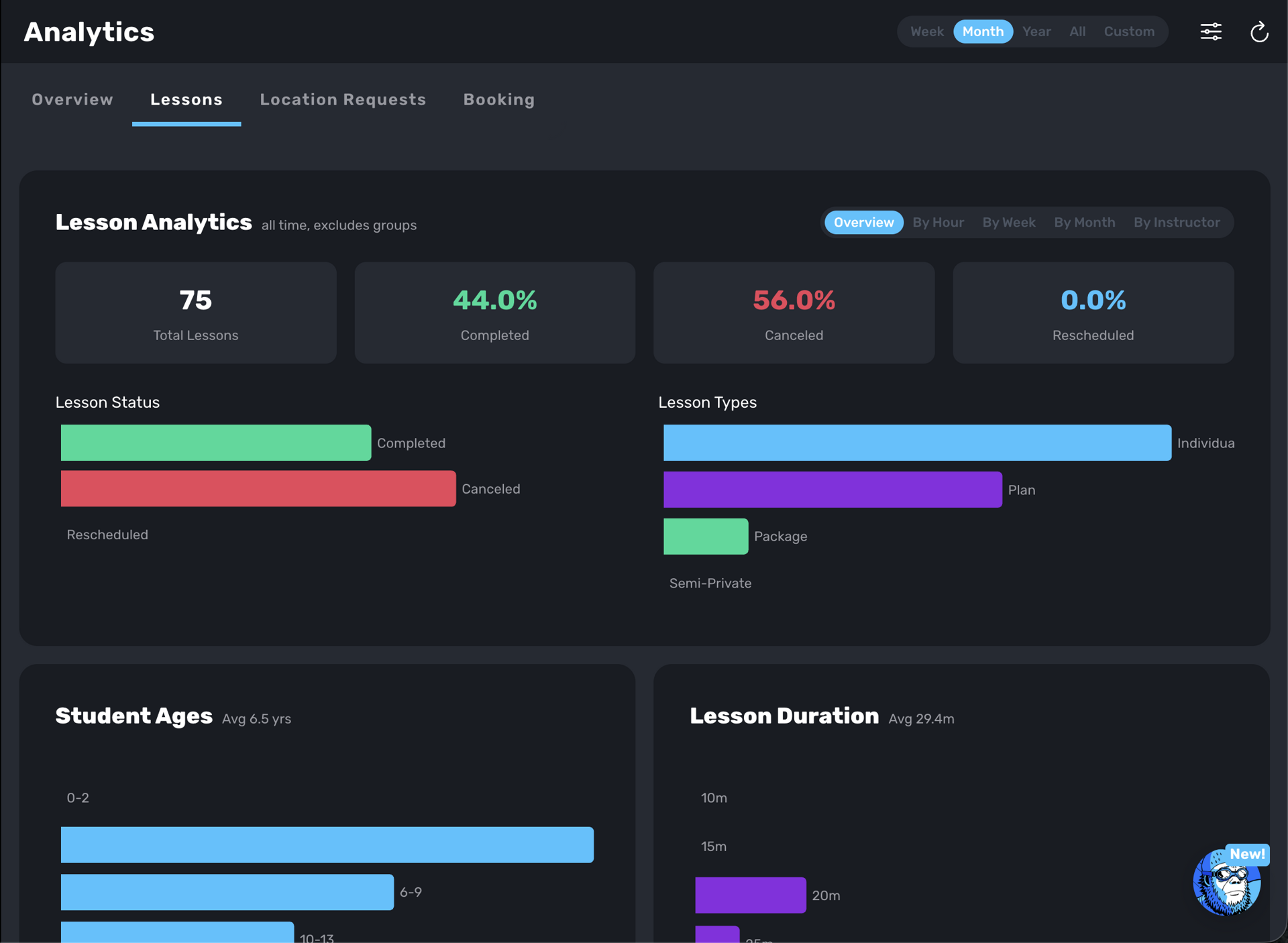The width and height of the screenshot is (1288, 943).
Task: Select the Month time range
Action: [983, 32]
